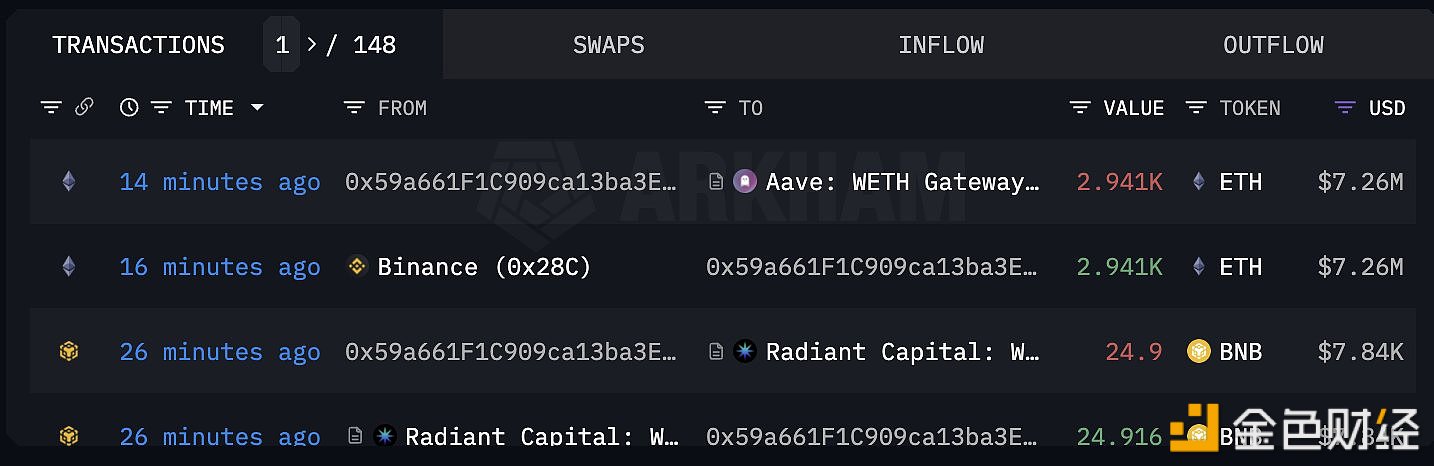1434x466 pixels.
Task: Open the VALUE column filter
Action: coord(1080,108)
